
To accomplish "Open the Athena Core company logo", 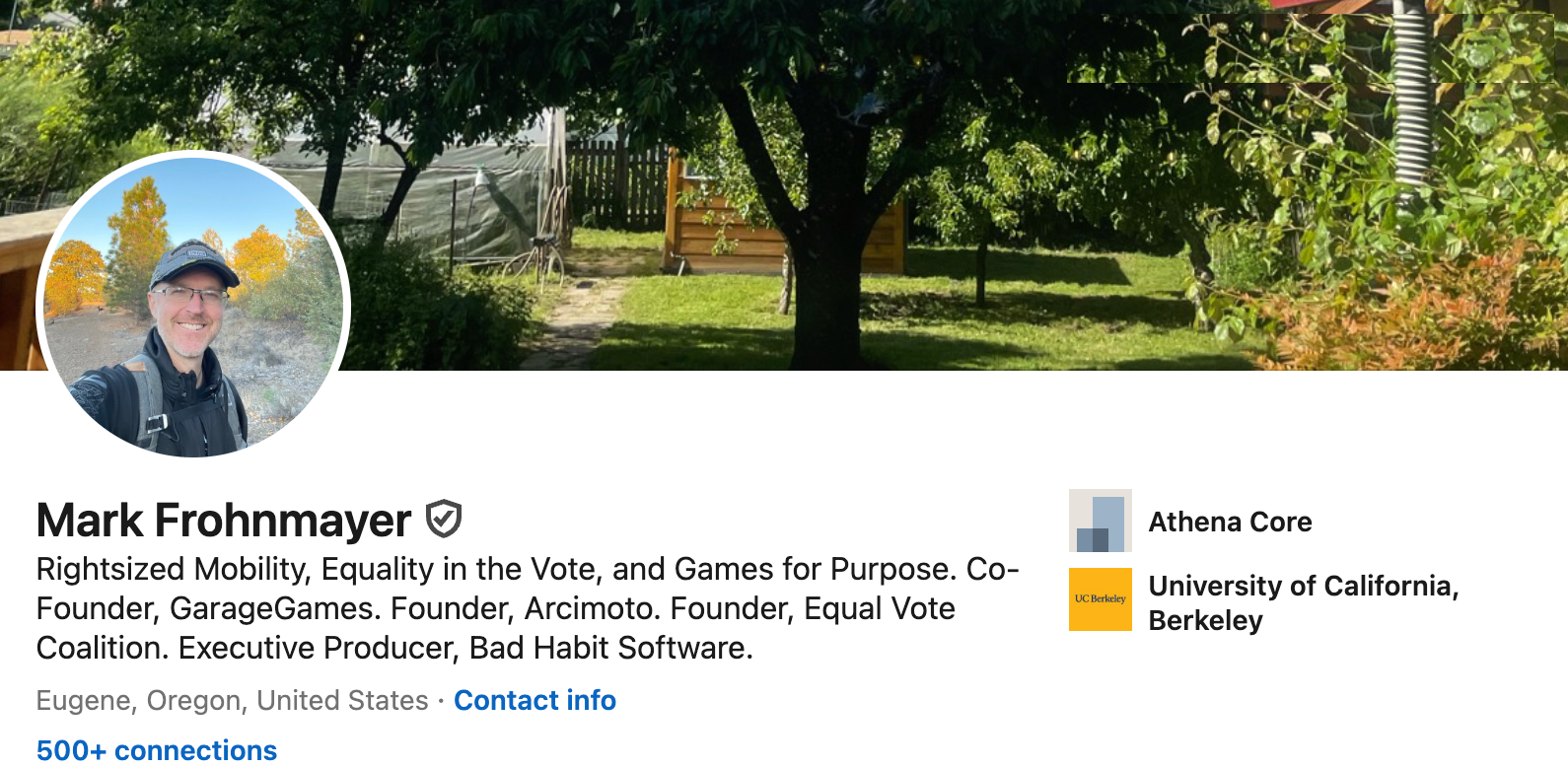I will pyautogui.click(x=1100, y=521).
